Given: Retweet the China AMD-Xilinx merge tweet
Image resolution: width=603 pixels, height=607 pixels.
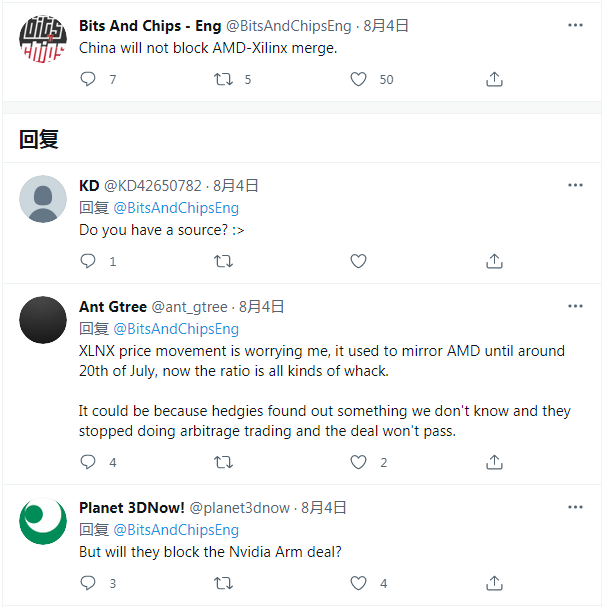Looking at the screenshot, I should point(224,80).
